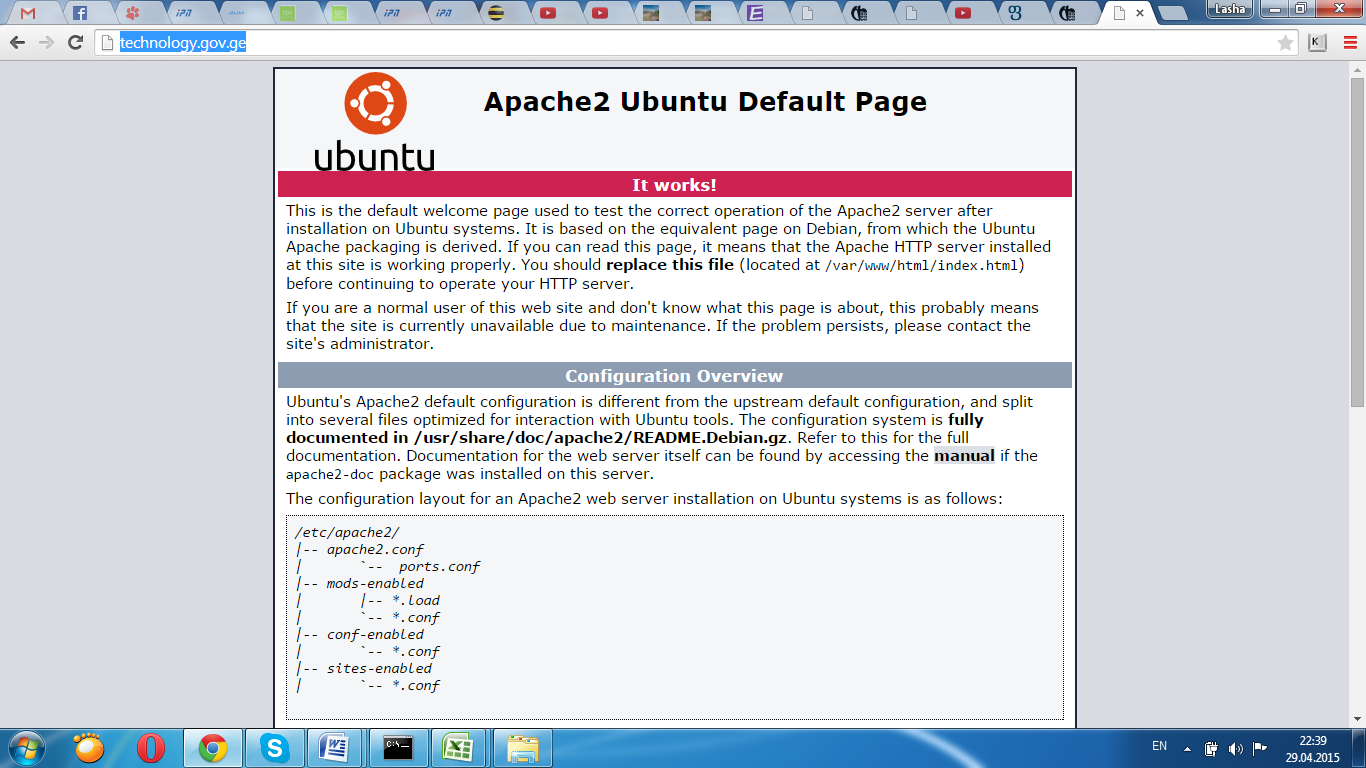Click '*.load' in the layout tree
Screen dimensions: 1366x768
click(x=416, y=601)
